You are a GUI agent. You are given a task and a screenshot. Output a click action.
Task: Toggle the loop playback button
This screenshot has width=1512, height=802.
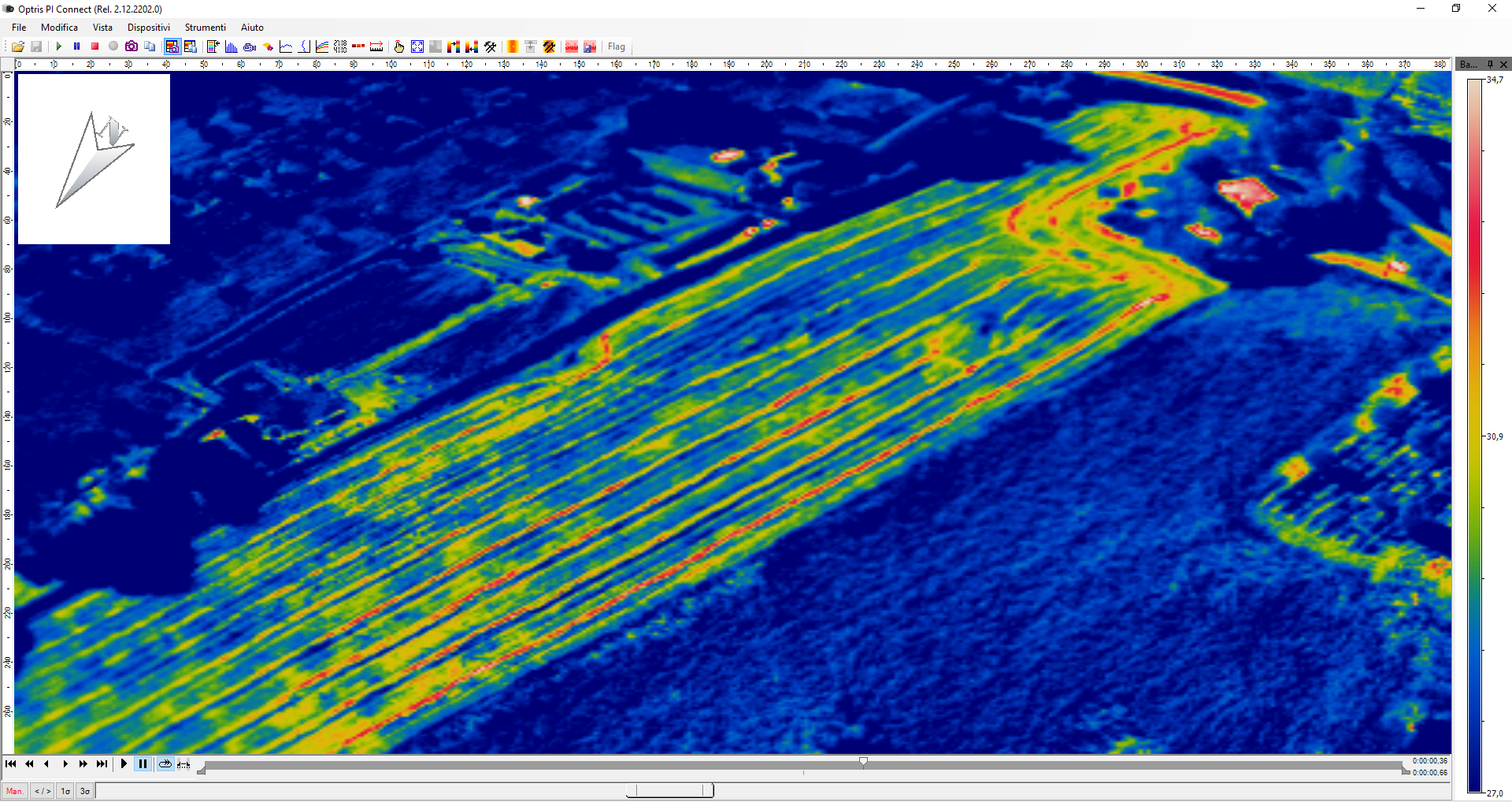pos(165,764)
